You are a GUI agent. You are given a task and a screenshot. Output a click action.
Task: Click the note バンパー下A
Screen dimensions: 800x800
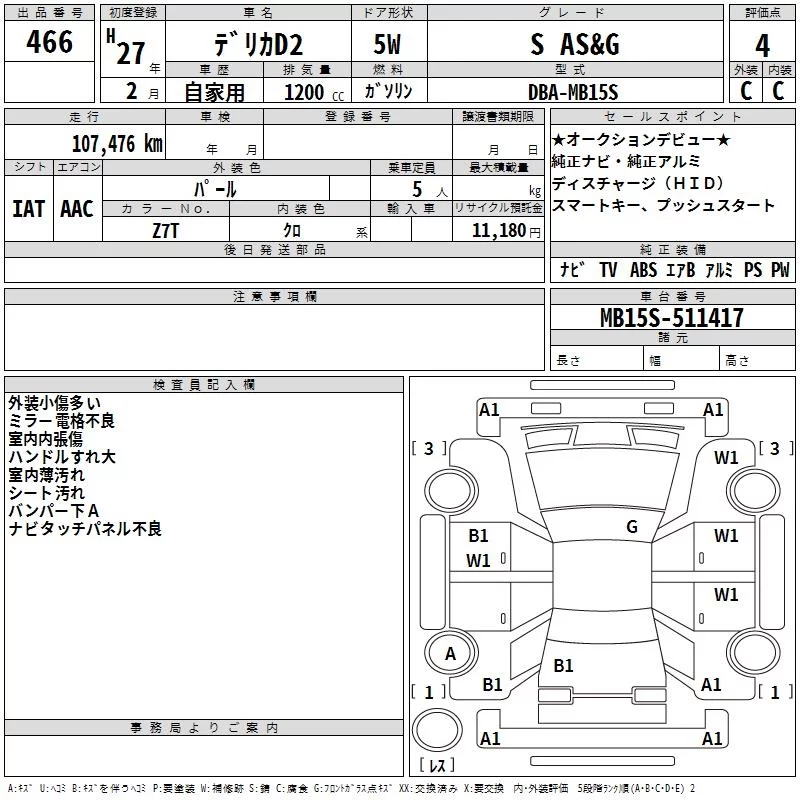coord(54,511)
